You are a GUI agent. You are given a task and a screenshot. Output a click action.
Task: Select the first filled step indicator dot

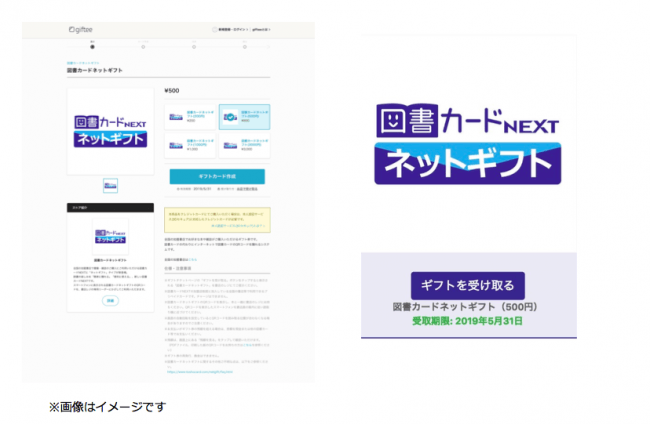point(92,47)
